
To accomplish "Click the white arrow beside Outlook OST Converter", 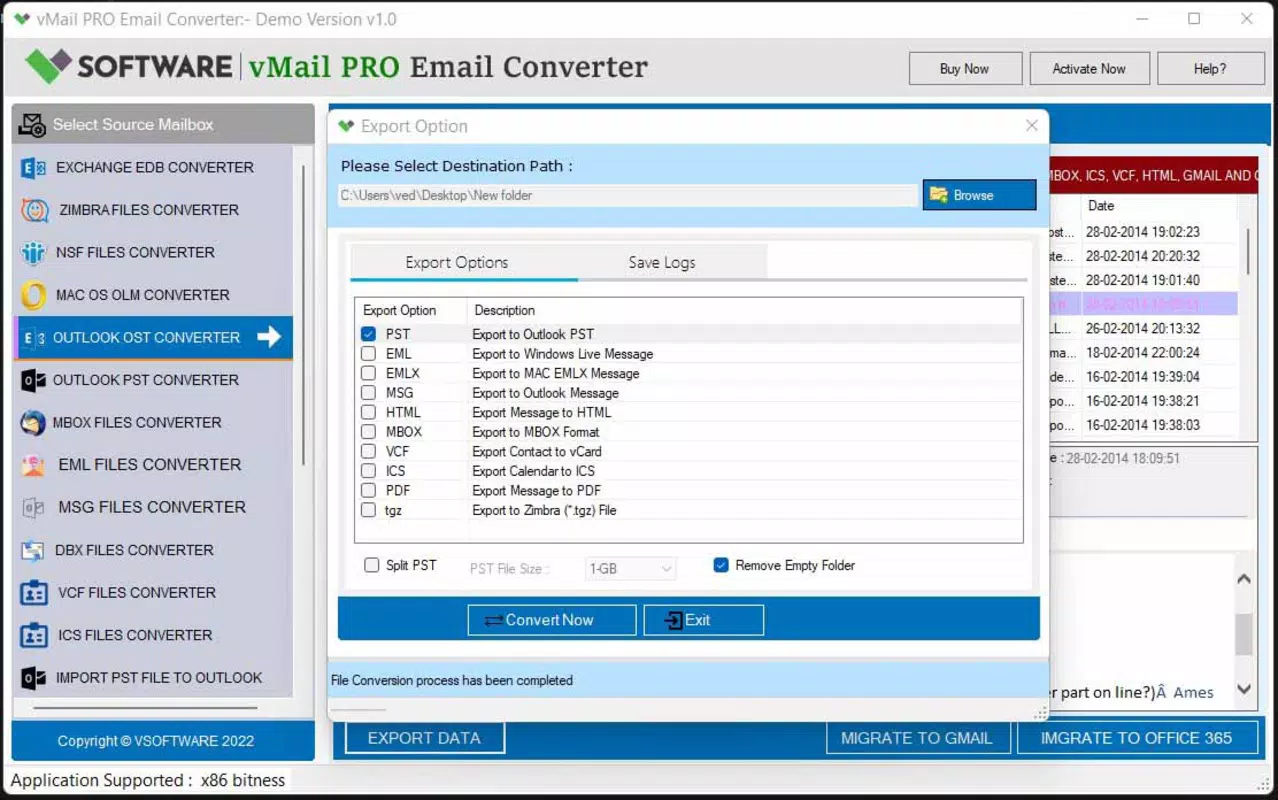I will 269,337.
